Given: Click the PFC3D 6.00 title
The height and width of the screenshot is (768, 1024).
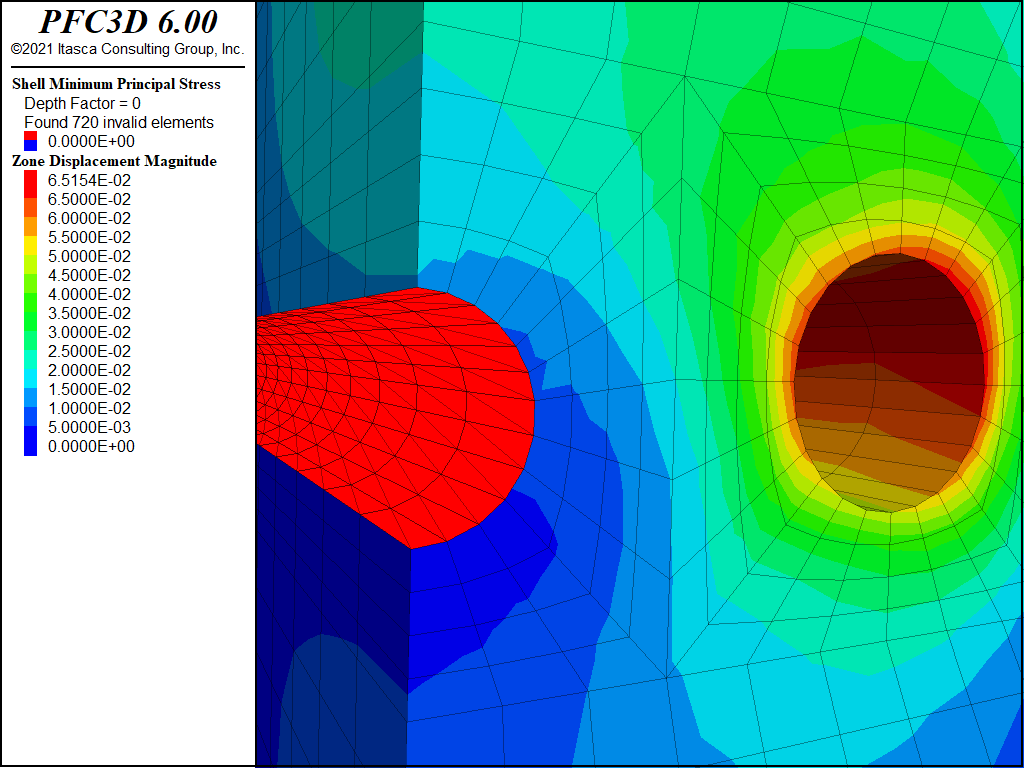Looking at the screenshot, I should coord(128,22).
